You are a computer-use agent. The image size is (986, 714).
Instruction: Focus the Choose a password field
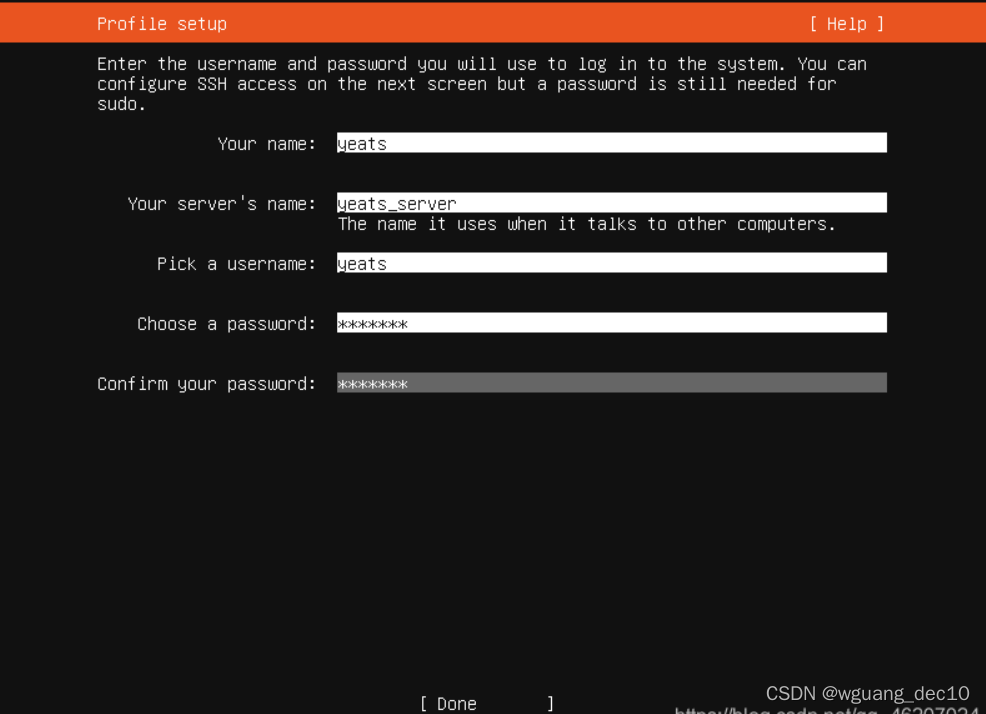612,323
